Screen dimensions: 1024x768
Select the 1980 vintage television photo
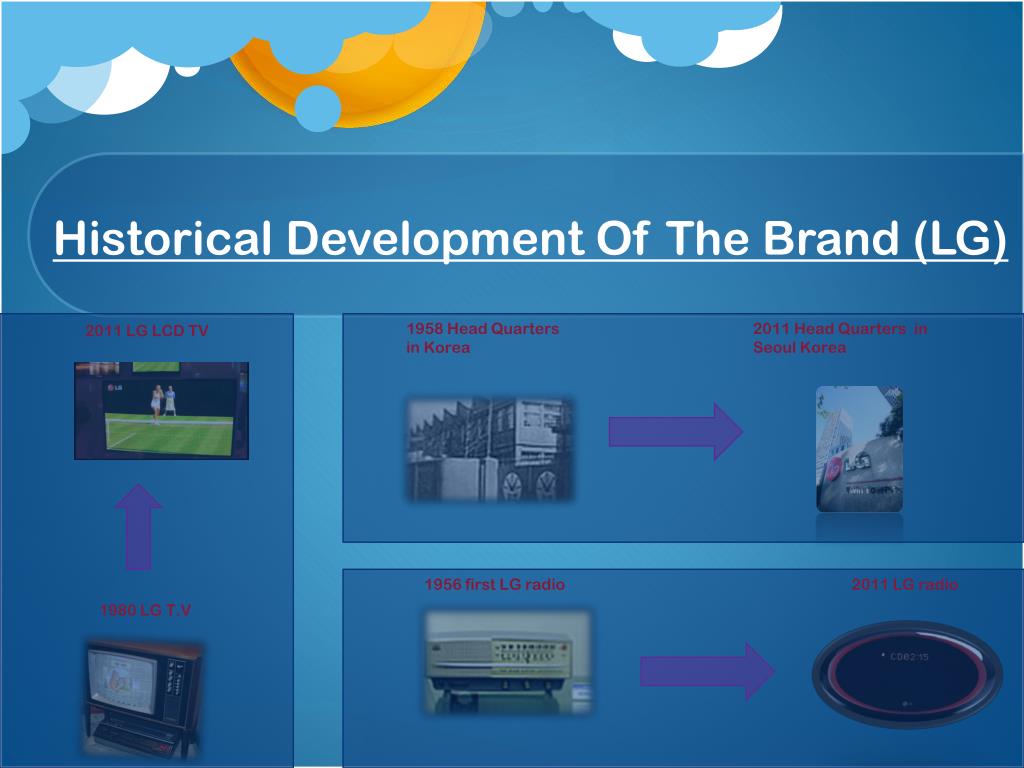pos(144,700)
